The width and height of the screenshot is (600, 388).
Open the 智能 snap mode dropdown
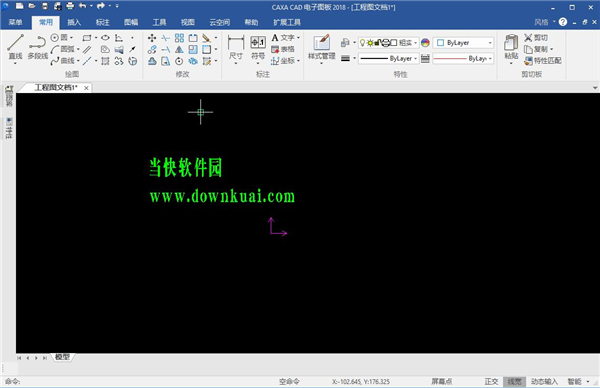(x=578, y=381)
